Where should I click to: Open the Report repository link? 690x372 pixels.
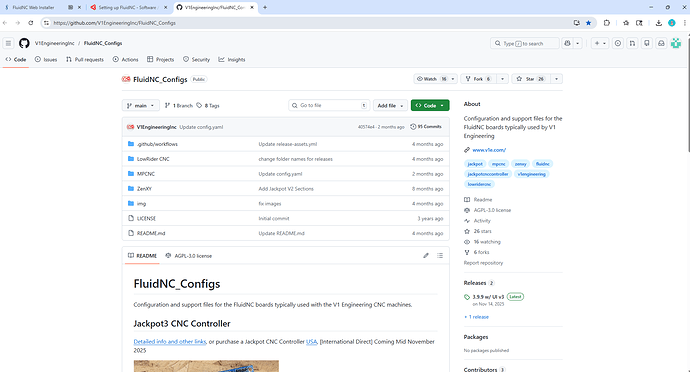click(x=483, y=263)
